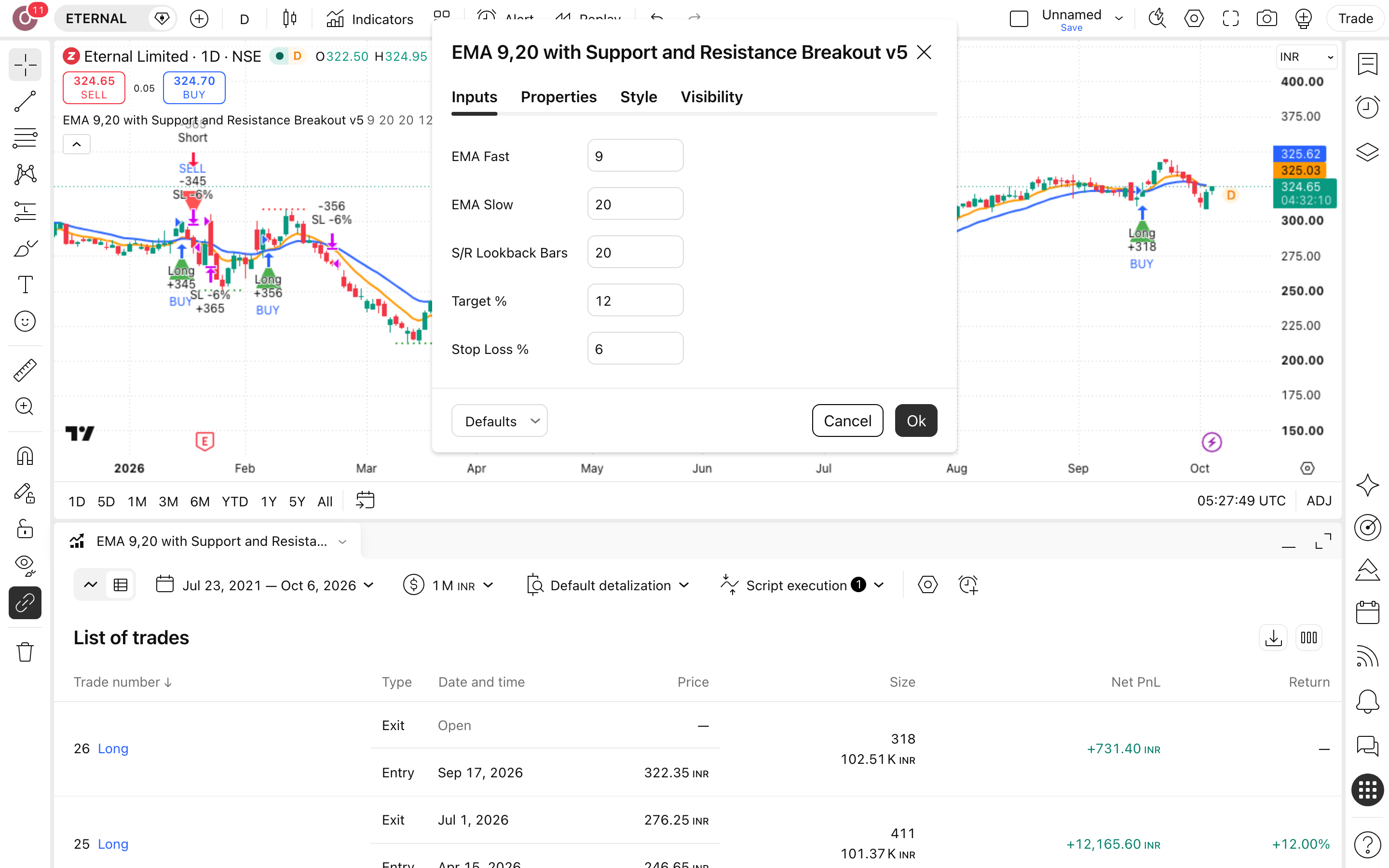Switch to list of trades table view
The image size is (1389, 868).
tap(121, 585)
